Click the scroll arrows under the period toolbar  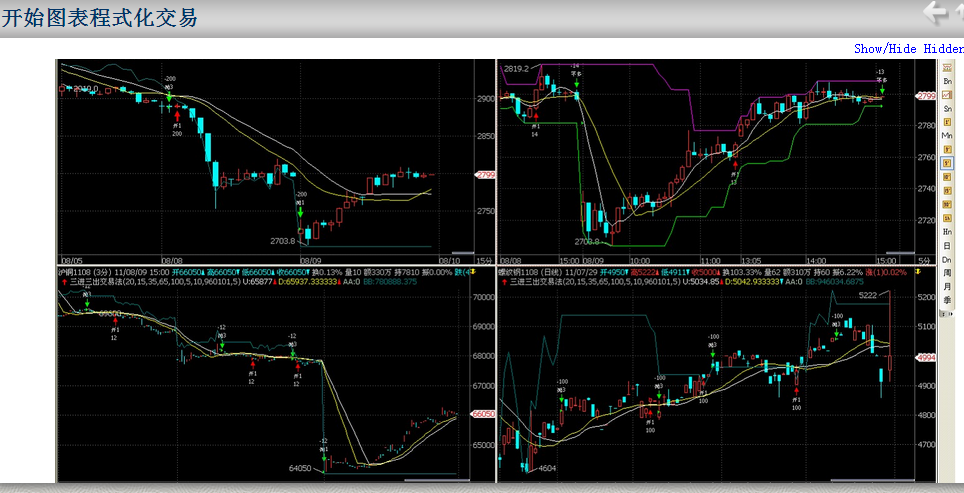click(x=947, y=314)
